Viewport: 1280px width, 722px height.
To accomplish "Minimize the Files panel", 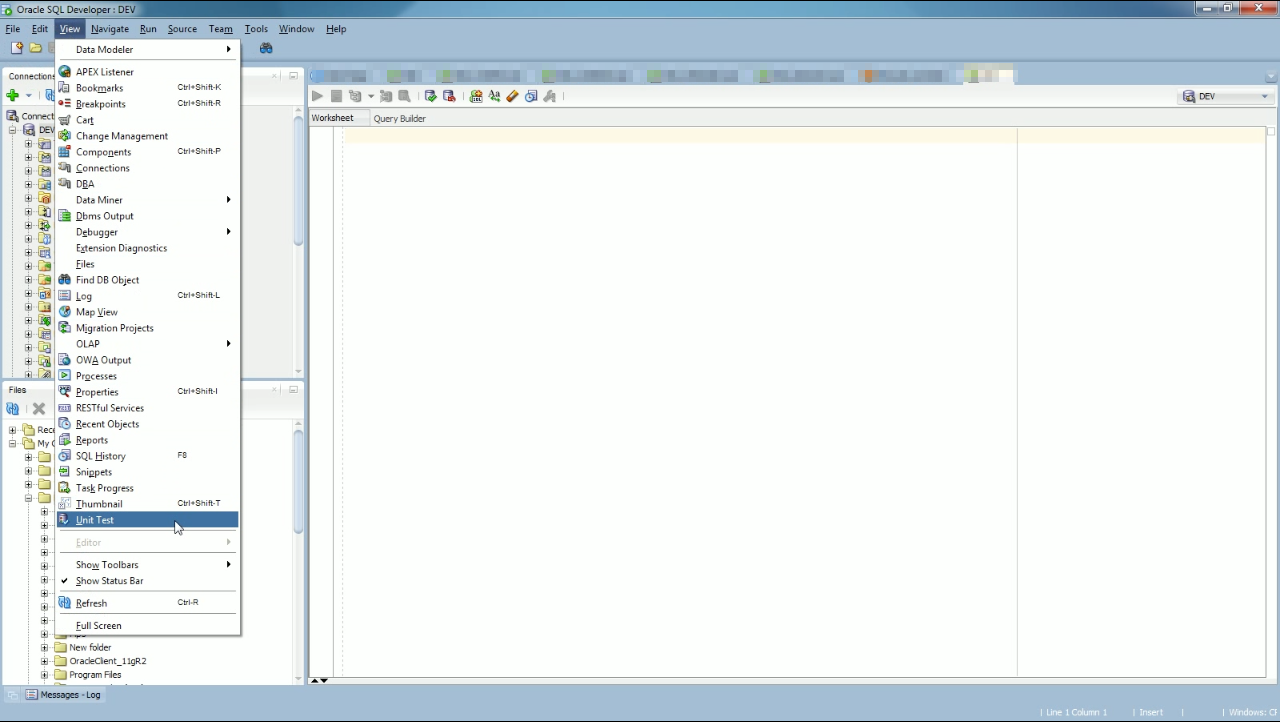I will [x=294, y=390].
